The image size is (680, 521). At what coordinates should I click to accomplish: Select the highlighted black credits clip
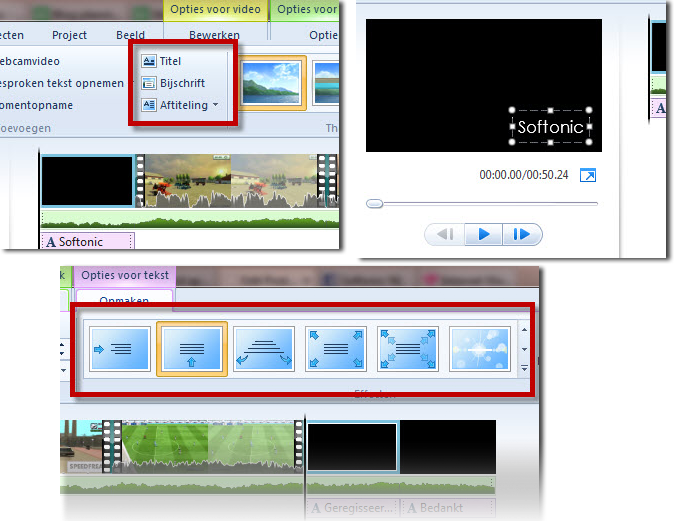point(352,447)
